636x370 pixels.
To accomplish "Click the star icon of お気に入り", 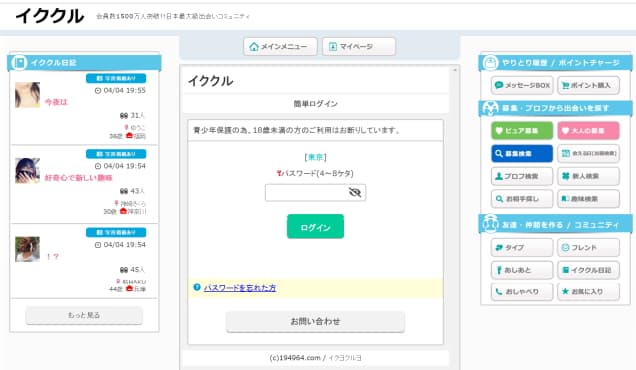I will (x=565, y=291).
